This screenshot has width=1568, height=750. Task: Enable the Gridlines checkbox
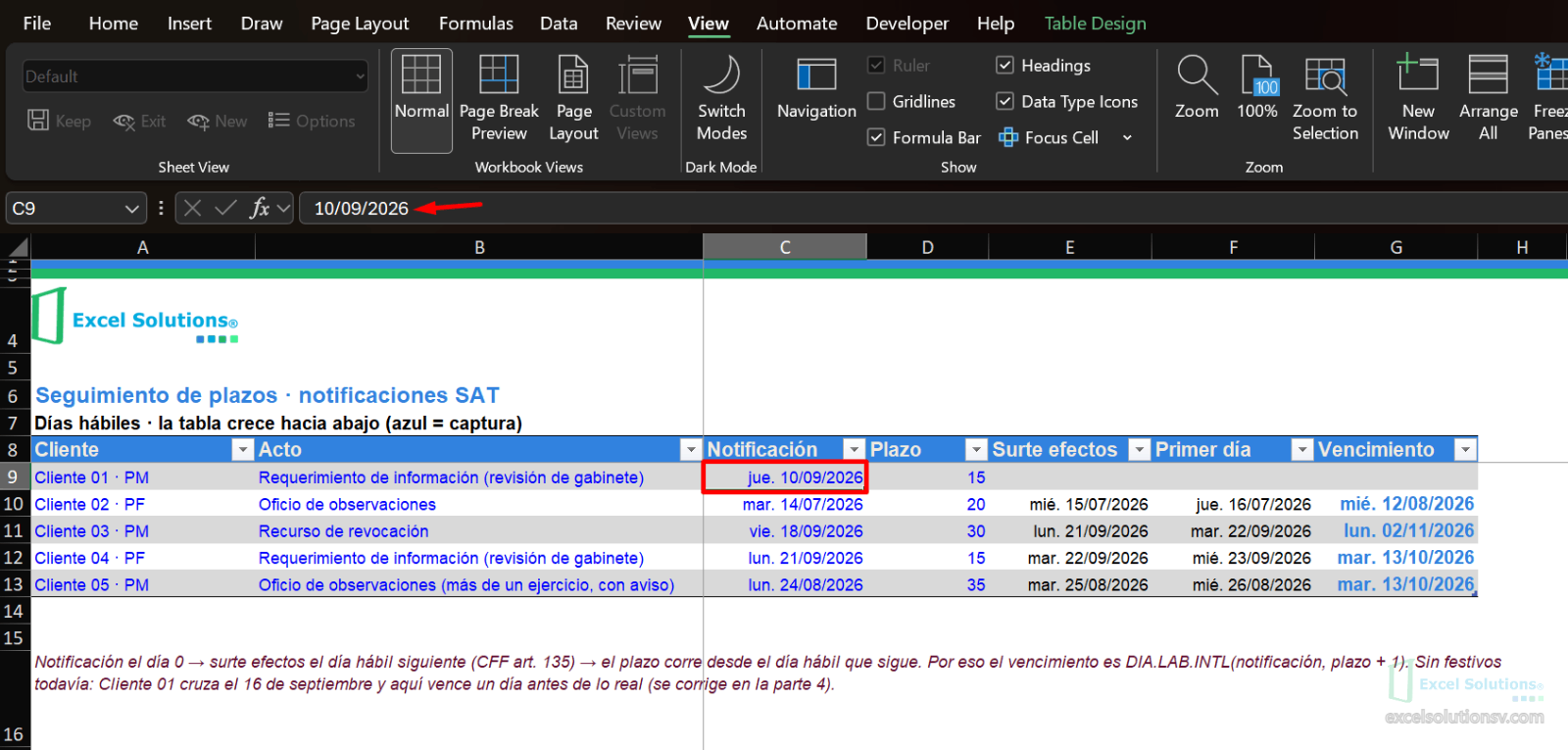point(876,101)
